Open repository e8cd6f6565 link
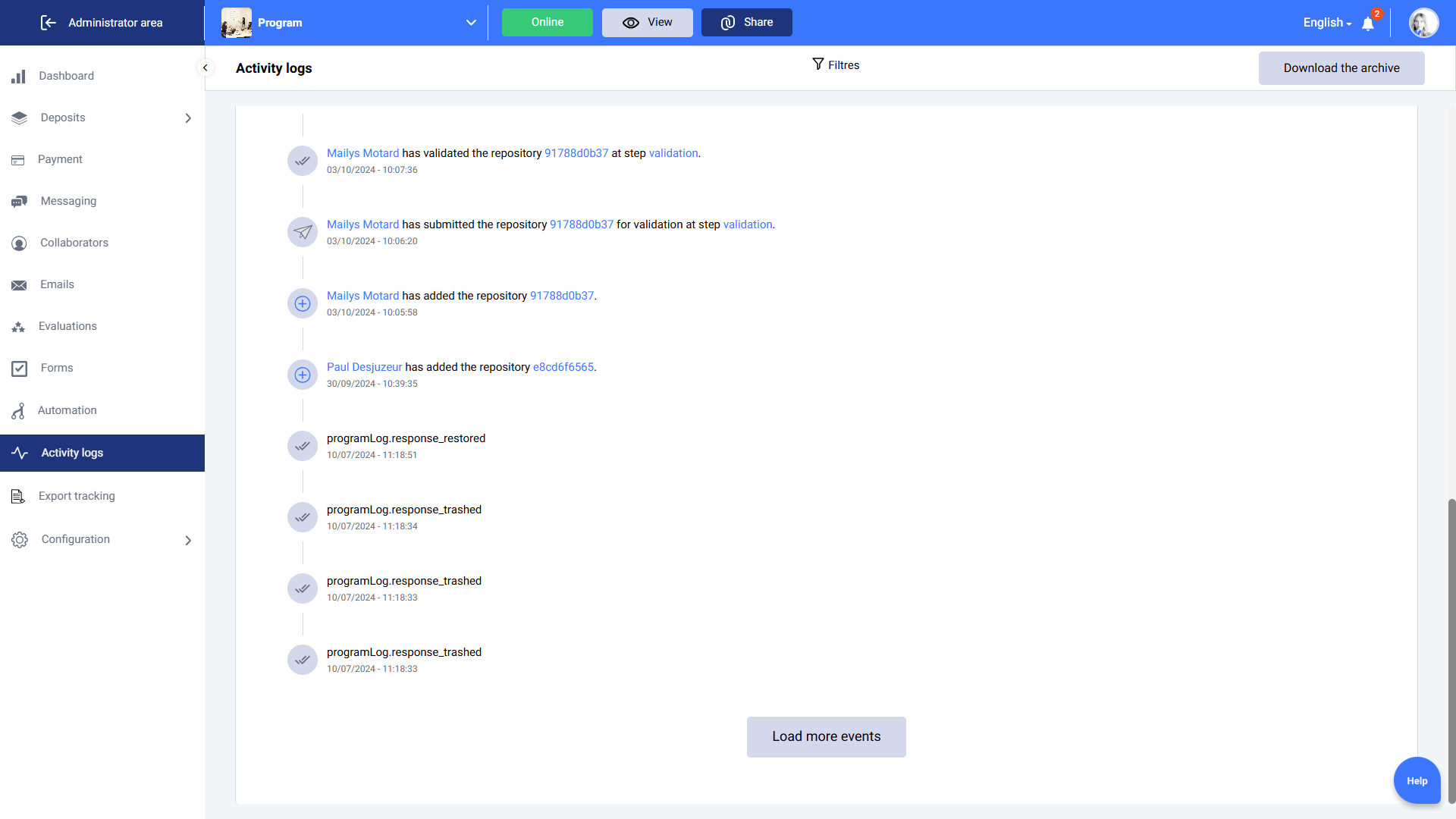The height and width of the screenshot is (819, 1456). [x=563, y=367]
